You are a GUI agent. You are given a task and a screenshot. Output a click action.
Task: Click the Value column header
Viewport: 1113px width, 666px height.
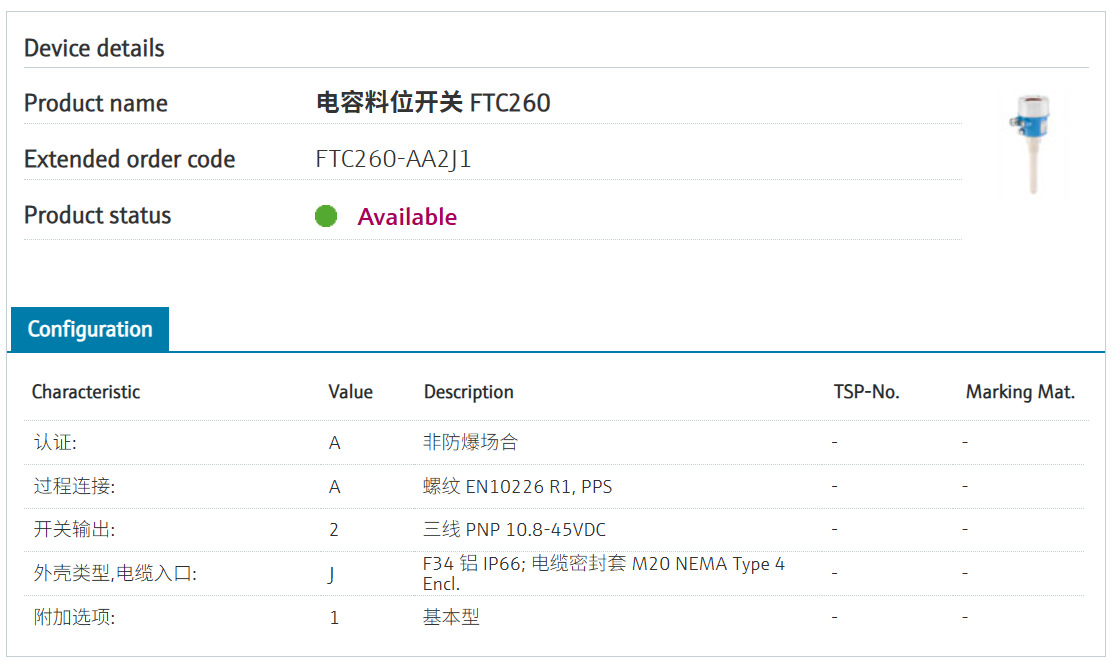click(x=350, y=392)
